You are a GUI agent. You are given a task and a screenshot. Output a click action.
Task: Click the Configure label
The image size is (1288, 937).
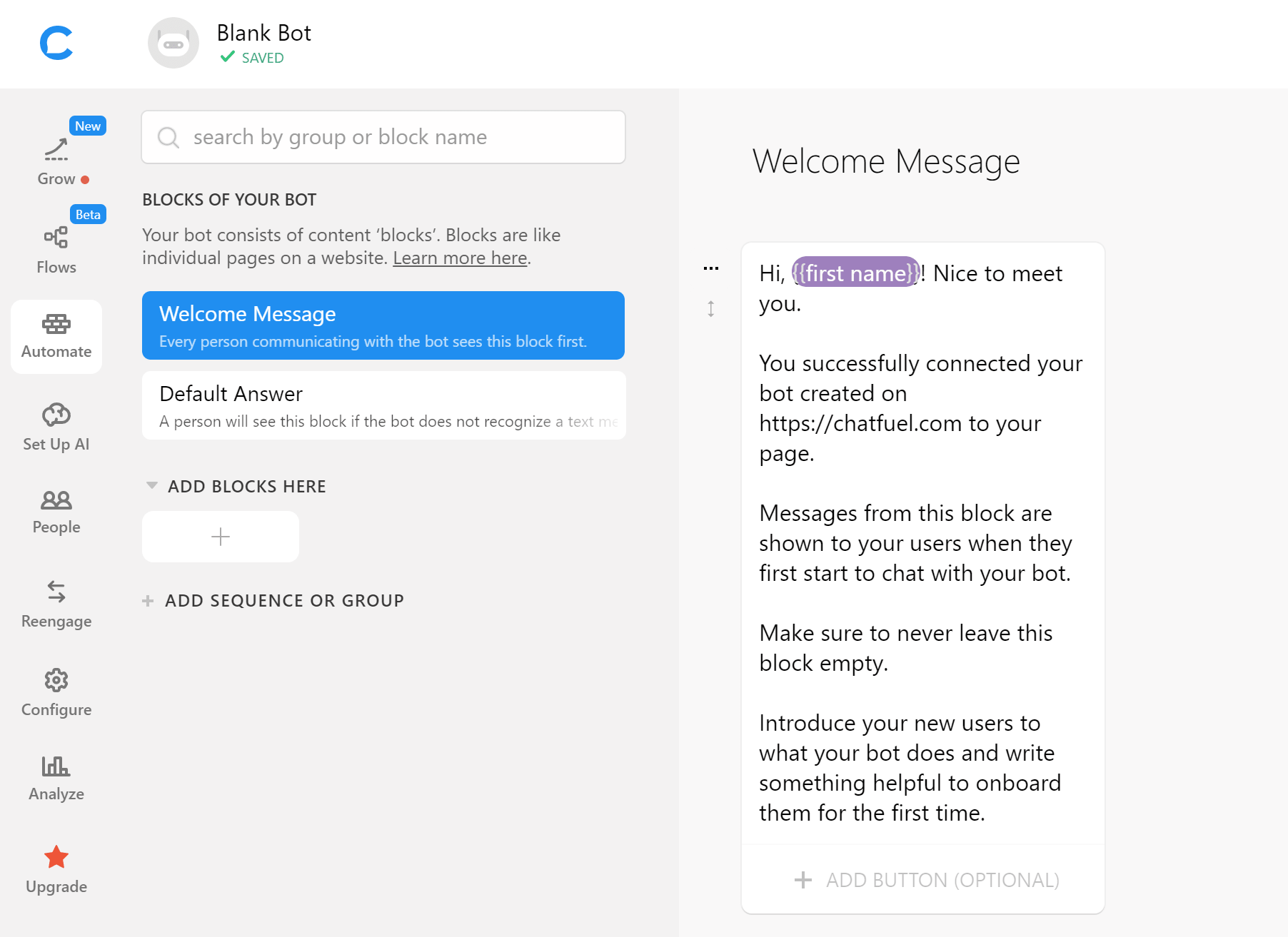point(56,709)
